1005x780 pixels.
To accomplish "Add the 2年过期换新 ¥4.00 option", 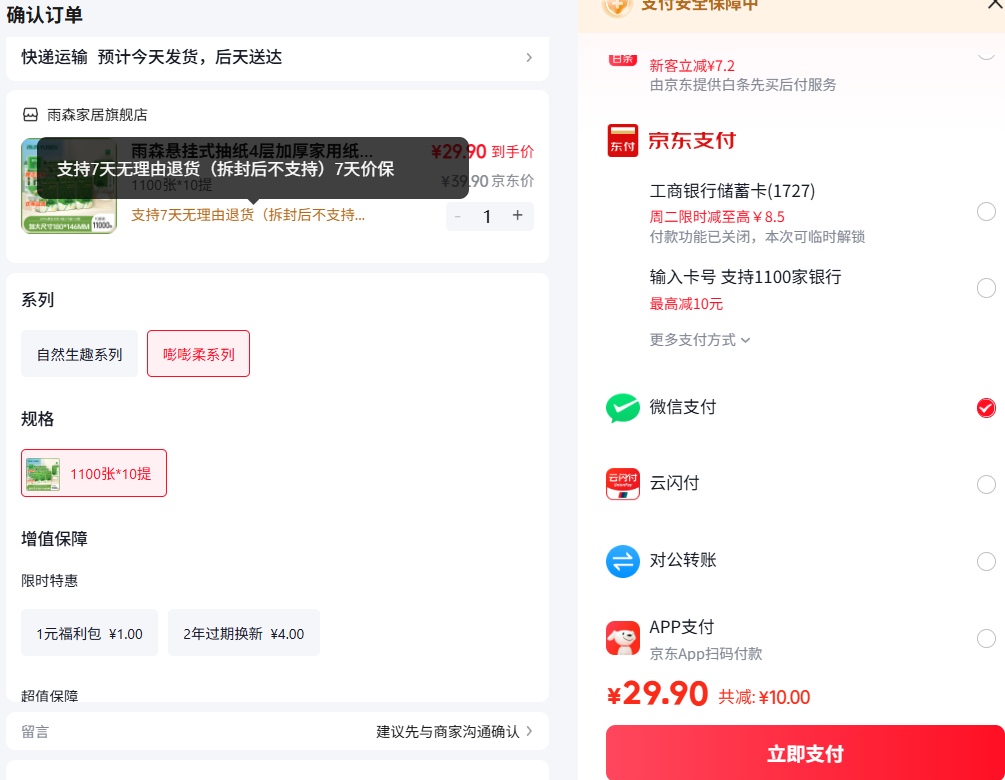I will (x=244, y=633).
